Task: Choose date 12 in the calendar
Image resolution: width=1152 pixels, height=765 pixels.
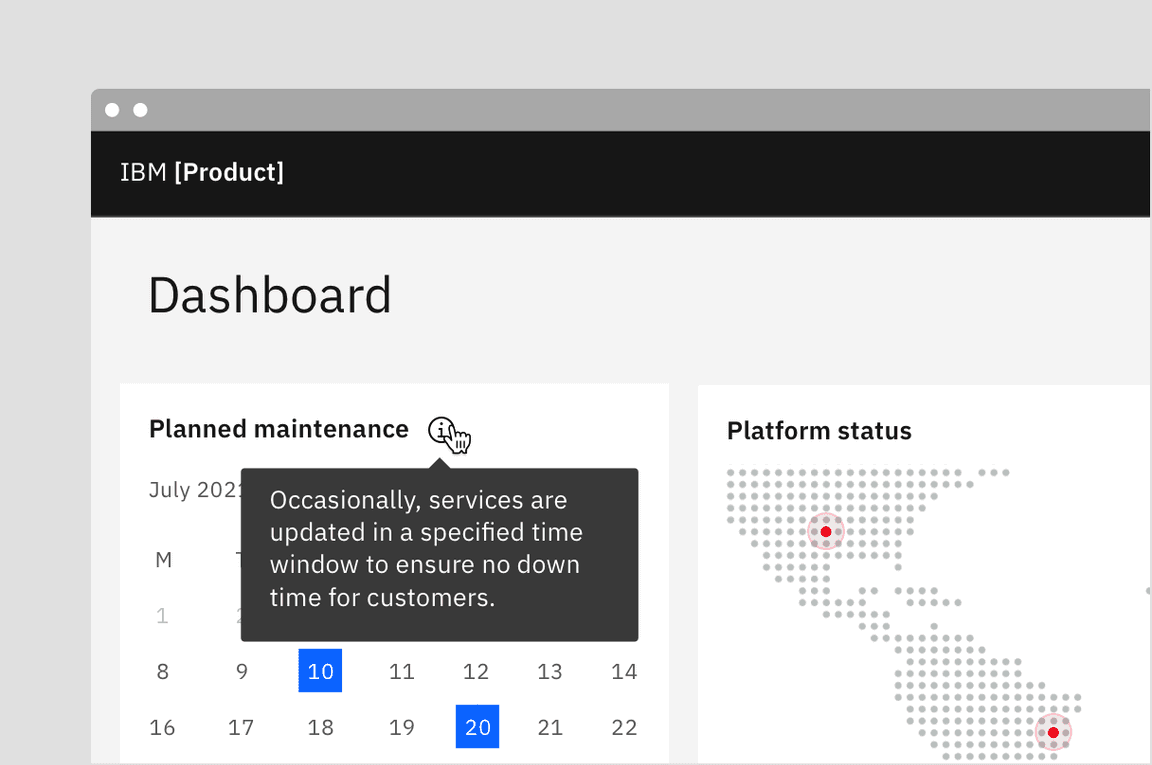Action: tap(476, 671)
